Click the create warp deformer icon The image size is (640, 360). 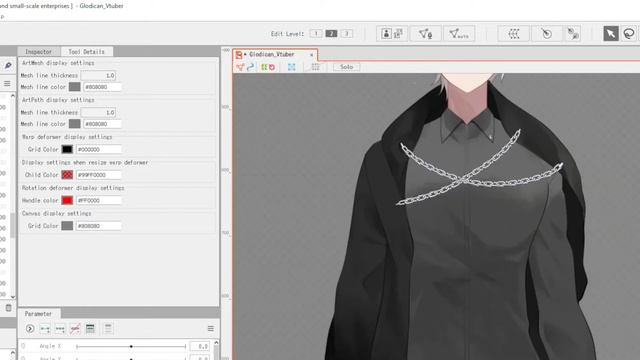513,33
